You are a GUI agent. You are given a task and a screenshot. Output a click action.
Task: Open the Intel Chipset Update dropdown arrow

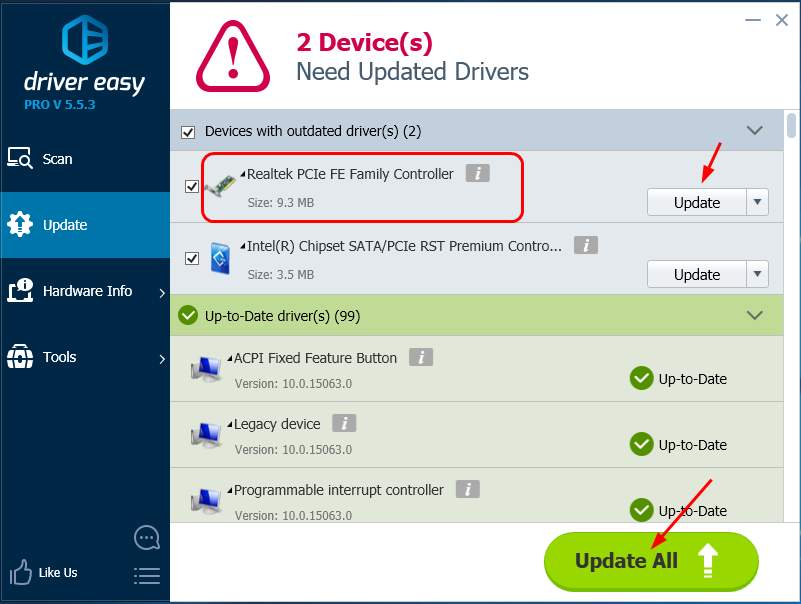[758, 274]
